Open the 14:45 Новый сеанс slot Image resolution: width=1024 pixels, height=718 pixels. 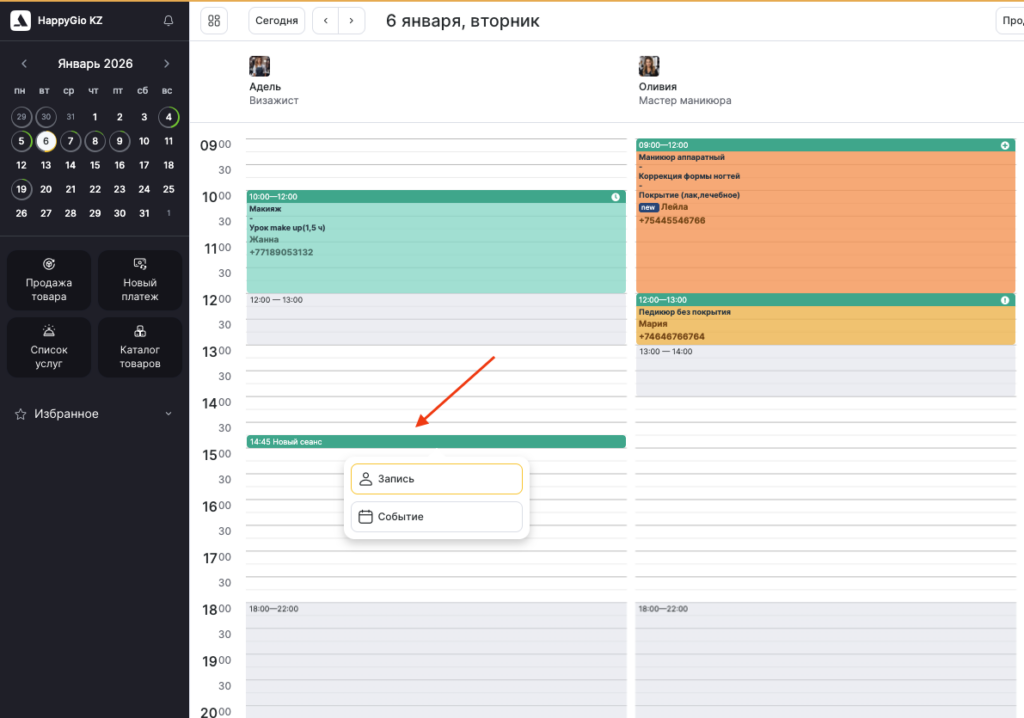(x=435, y=441)
